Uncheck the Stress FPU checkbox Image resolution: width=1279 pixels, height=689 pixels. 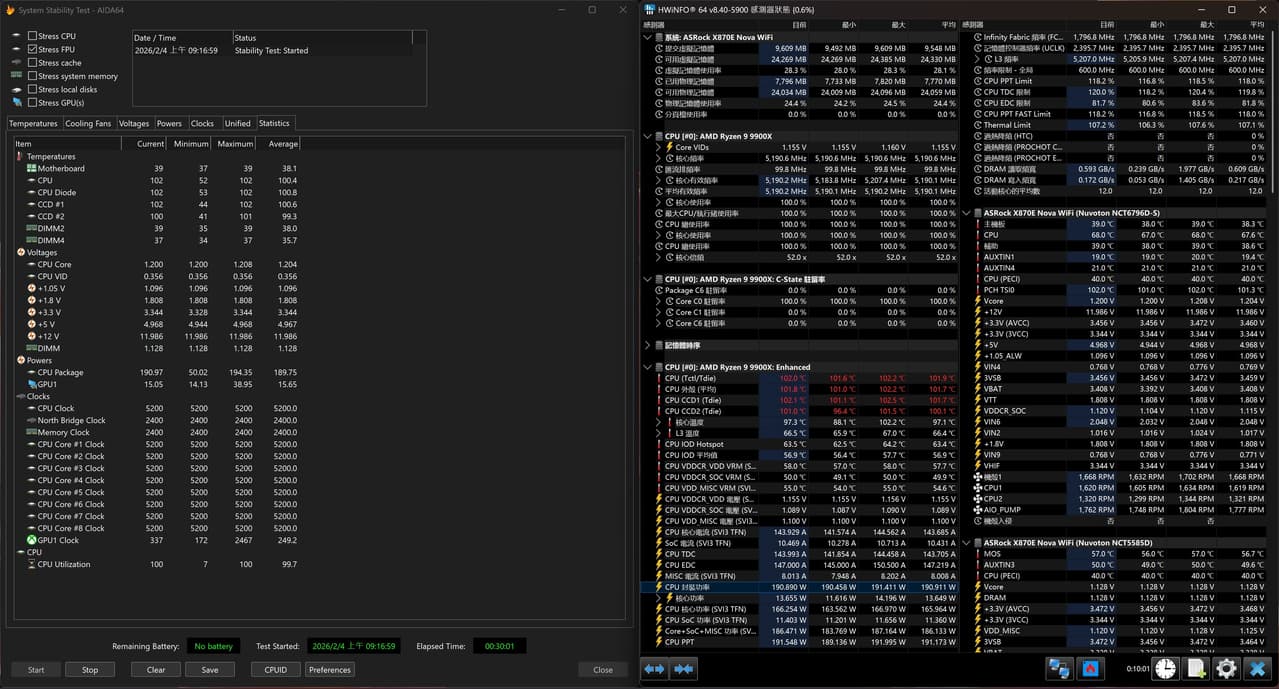tap(32, 49)
